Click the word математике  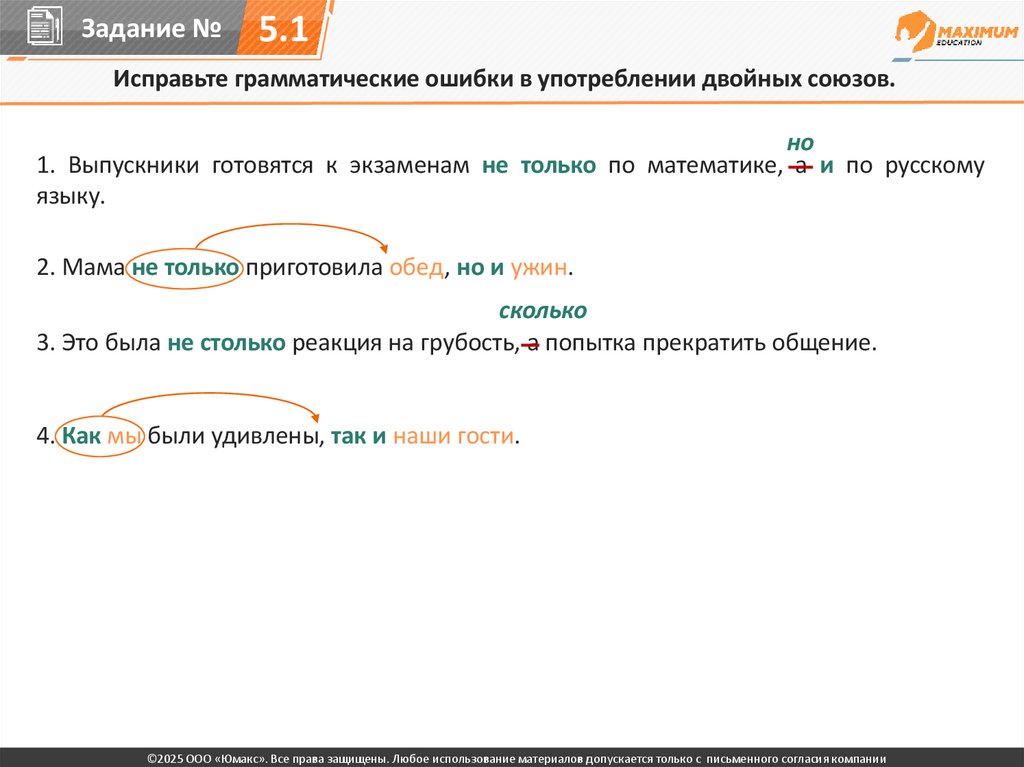click(714, 165)
